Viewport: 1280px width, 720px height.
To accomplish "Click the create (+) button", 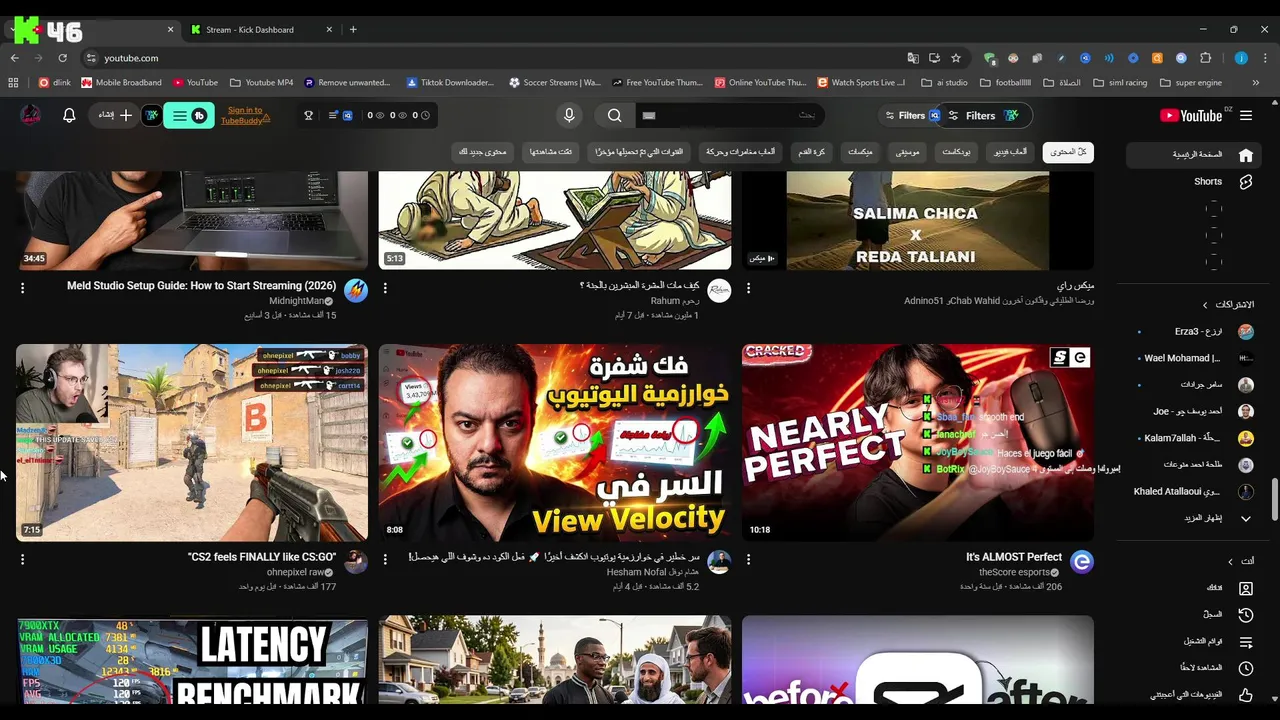I will [115, 115].
